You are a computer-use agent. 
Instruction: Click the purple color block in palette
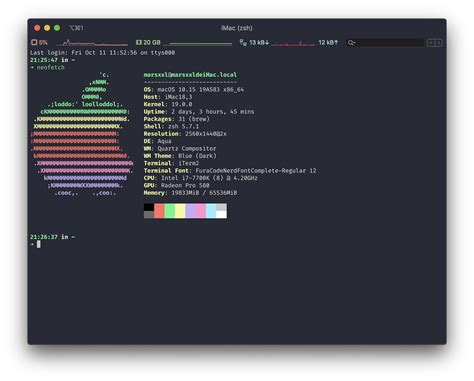pos(190,211)
